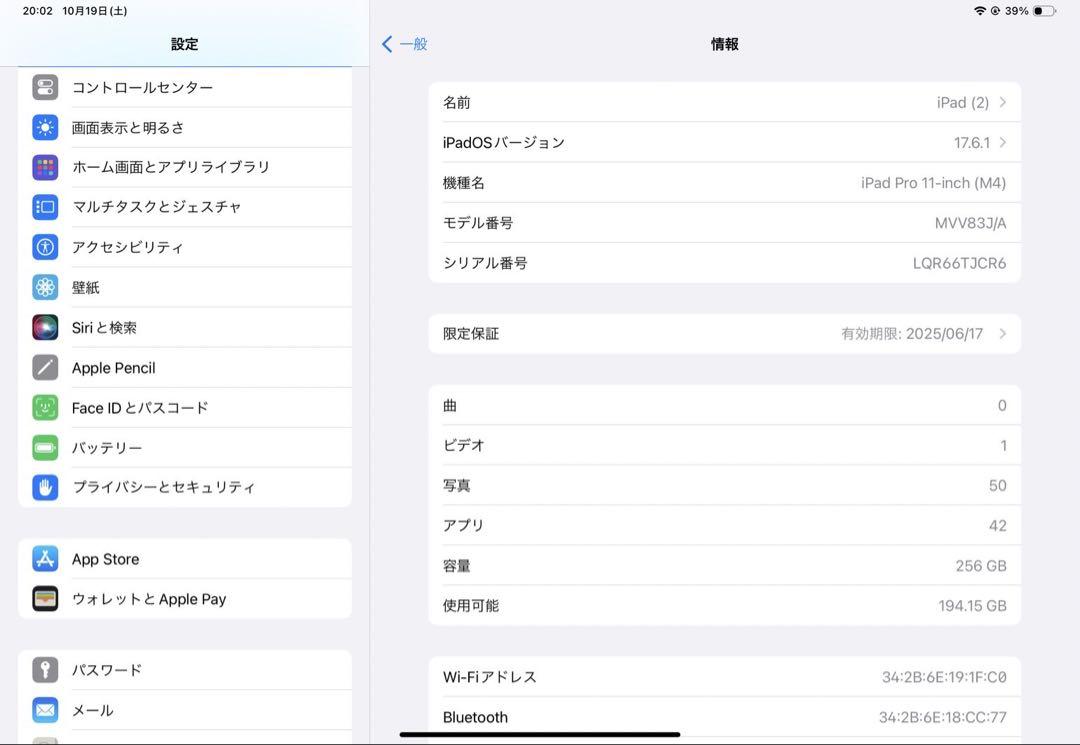The height and width of the screenshot is (745, 1080).
Task: Tap the Siri orb icon
Action: (45, 327)
